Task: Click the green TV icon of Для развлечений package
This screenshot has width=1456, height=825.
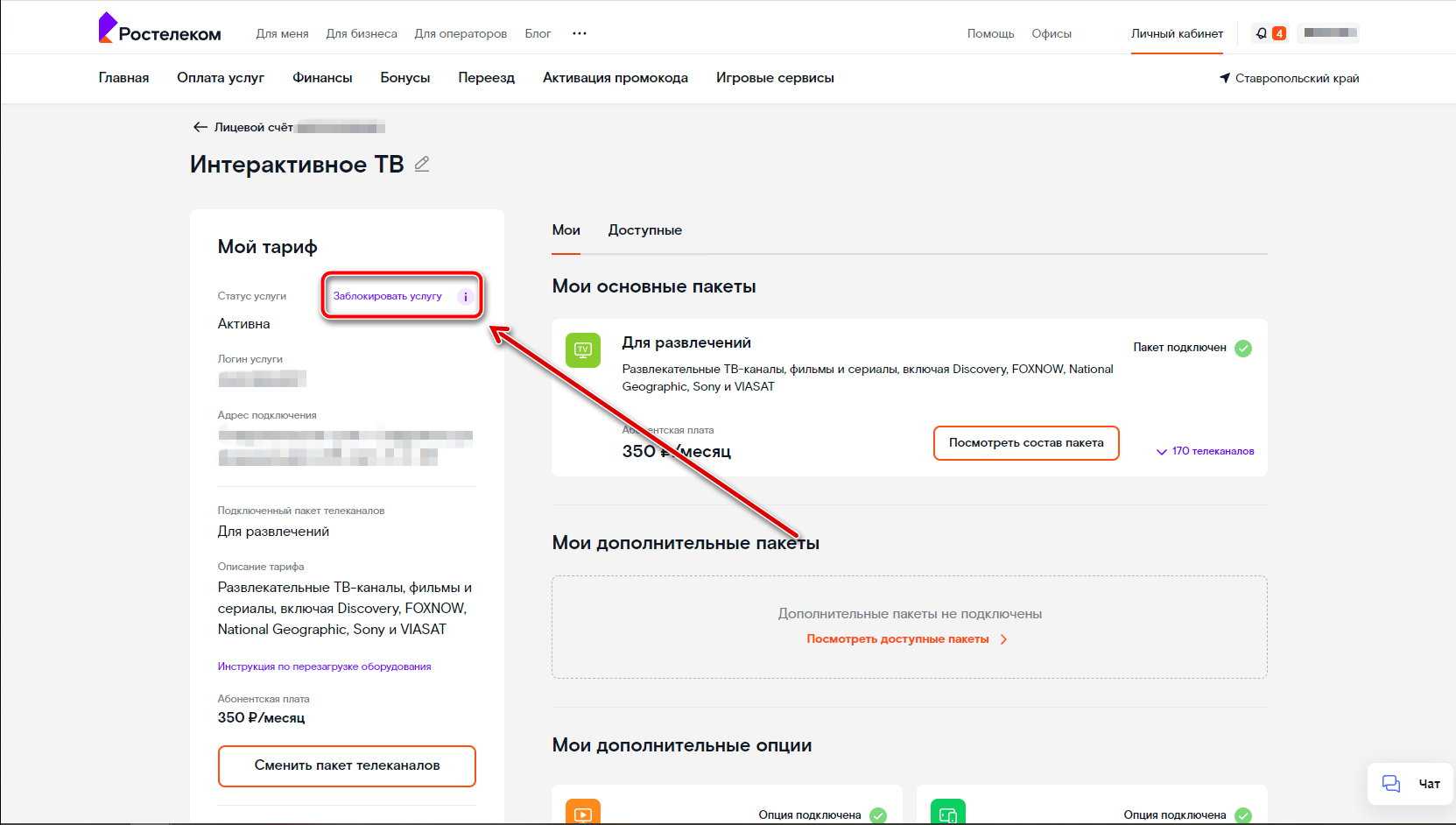Action: [x=583, y=350]
